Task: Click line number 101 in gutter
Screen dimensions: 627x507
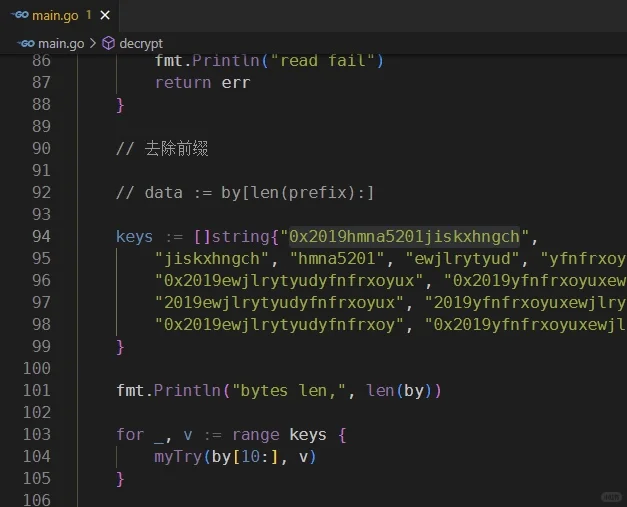Action: [x=37, y=390]
